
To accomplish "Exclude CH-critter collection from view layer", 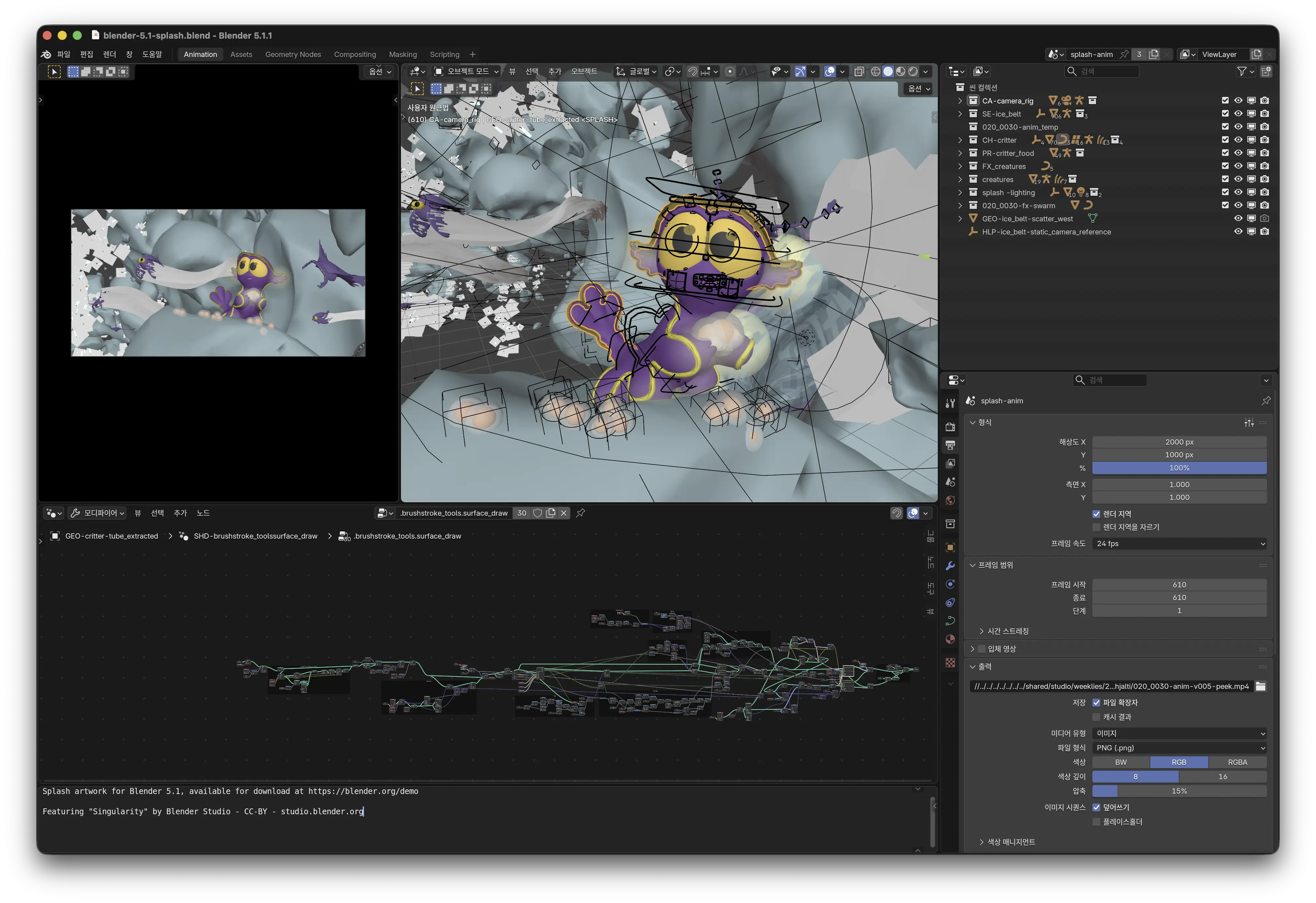I will click(x=1225, y=140).
